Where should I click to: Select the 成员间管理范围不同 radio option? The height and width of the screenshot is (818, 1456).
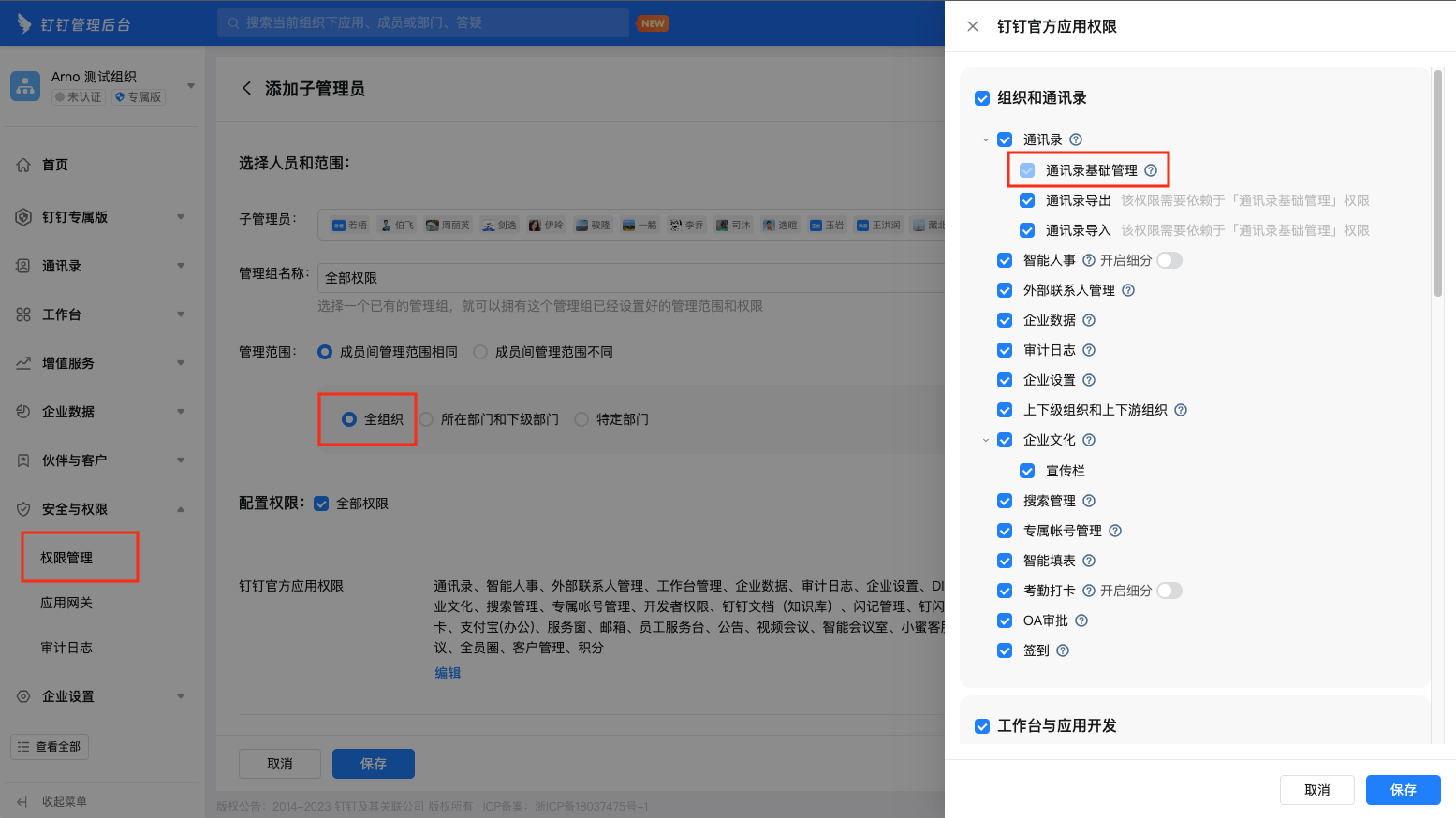pyautogui.click(x=480, y=352)
